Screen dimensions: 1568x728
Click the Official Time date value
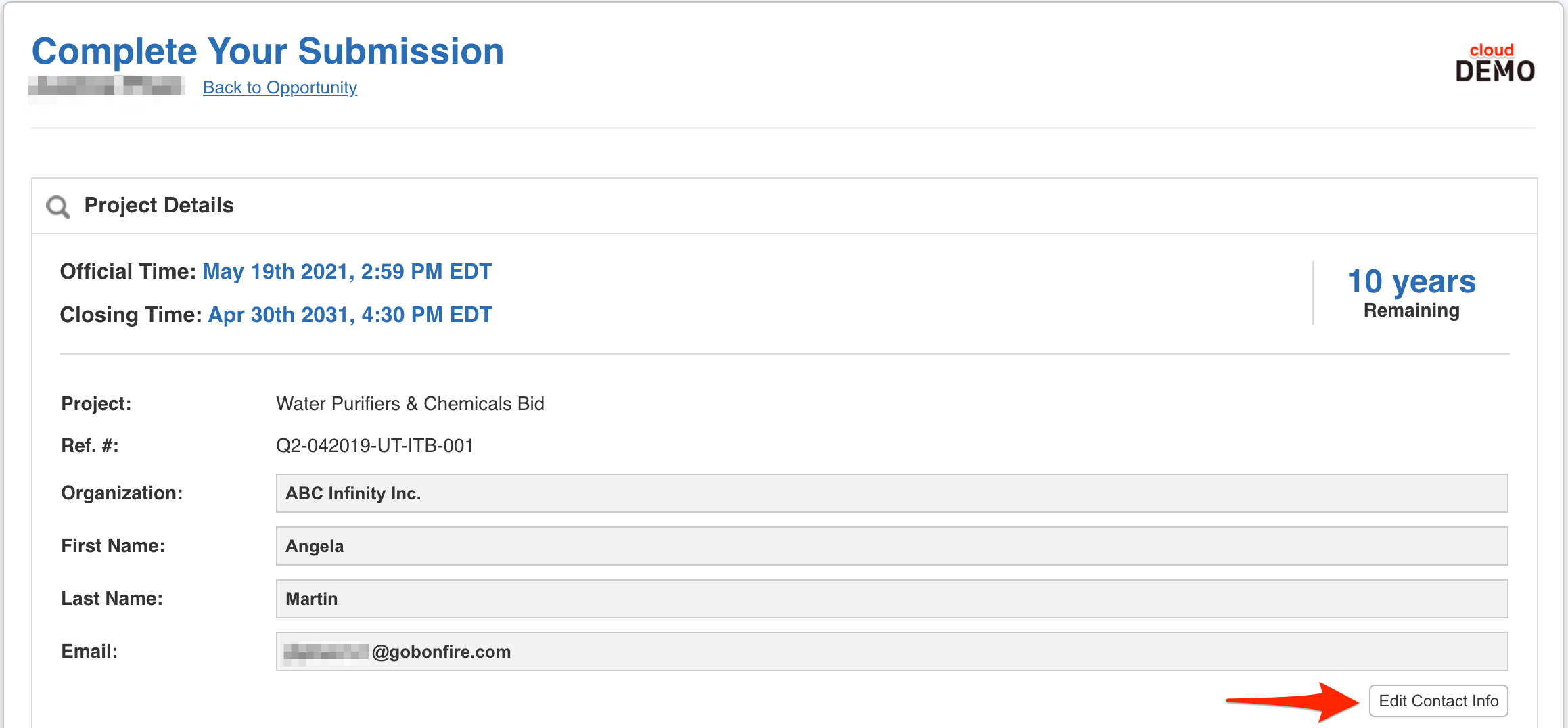point(346,271)
